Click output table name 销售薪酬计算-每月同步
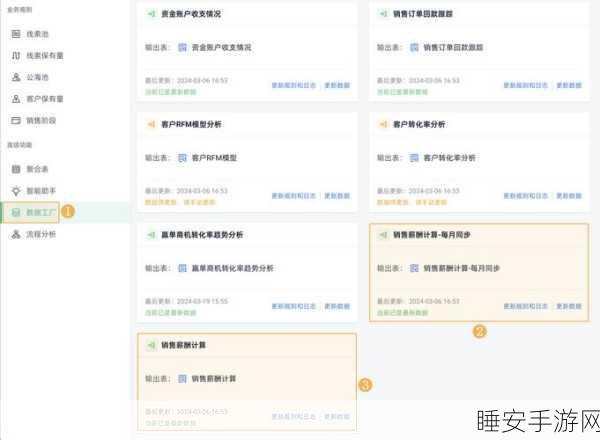The image size is (600, 440). tap(462, 268)
